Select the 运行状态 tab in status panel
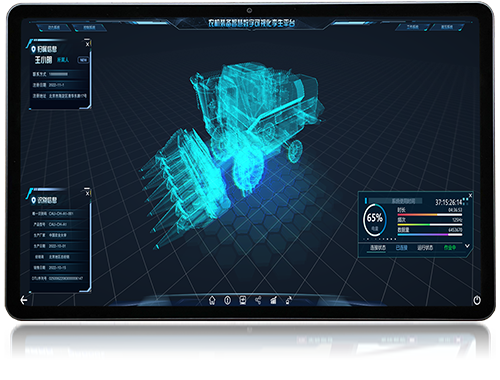500x380 pixels. click(425, 248)
